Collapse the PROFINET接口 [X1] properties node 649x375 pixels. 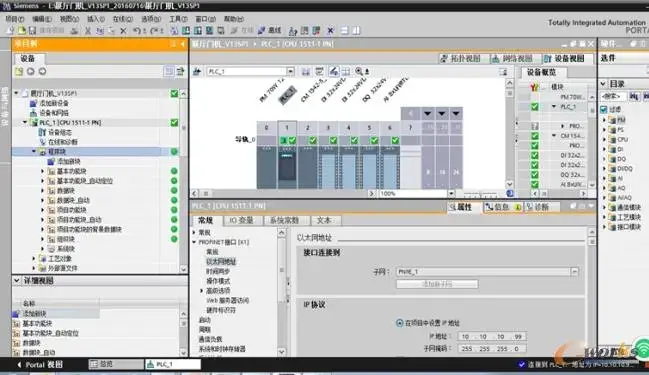[194, 242]
